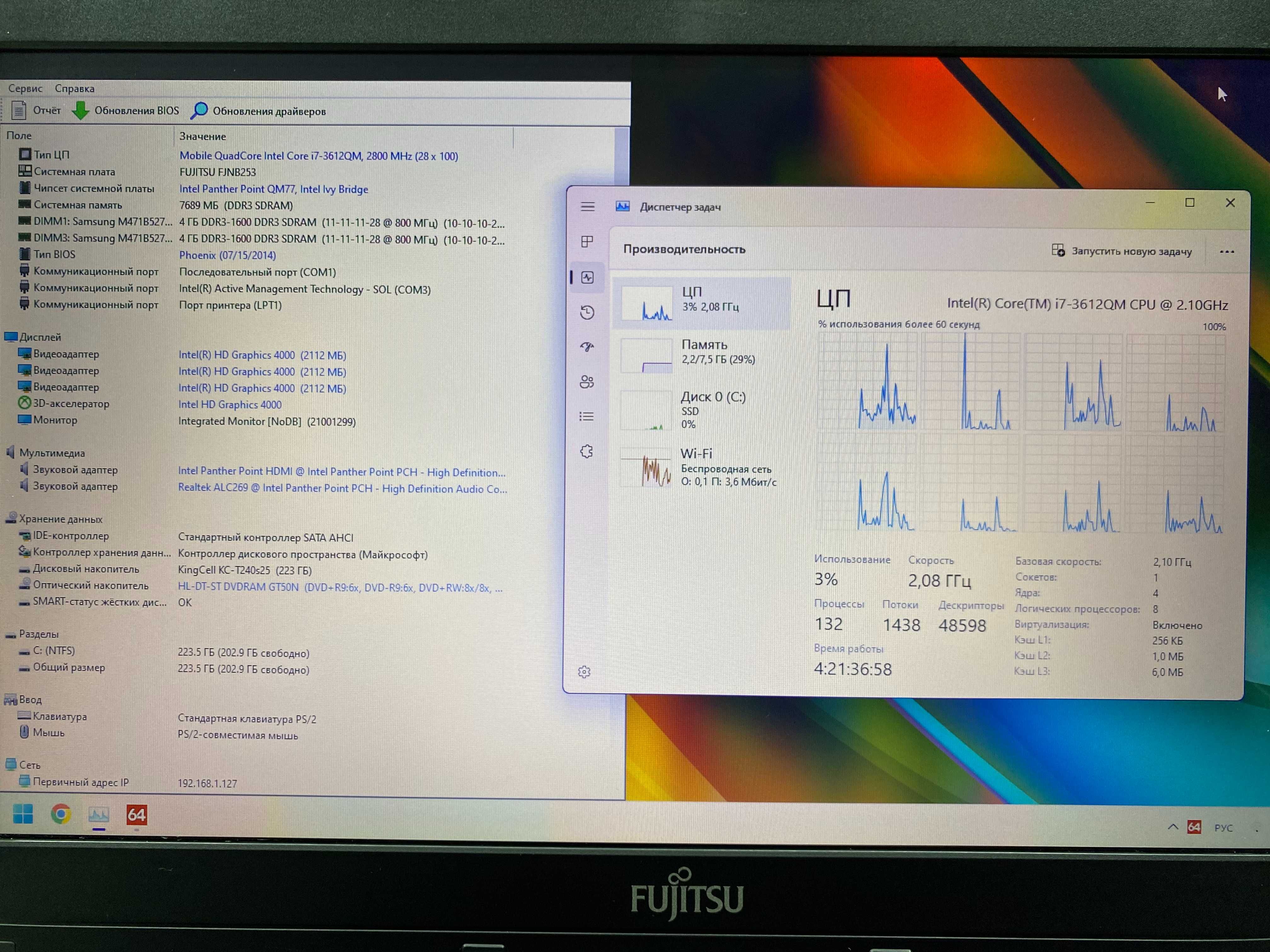The image size is (1270, 952).
Task: Click Запустить новую задачу button
Action: (1122, 251)
